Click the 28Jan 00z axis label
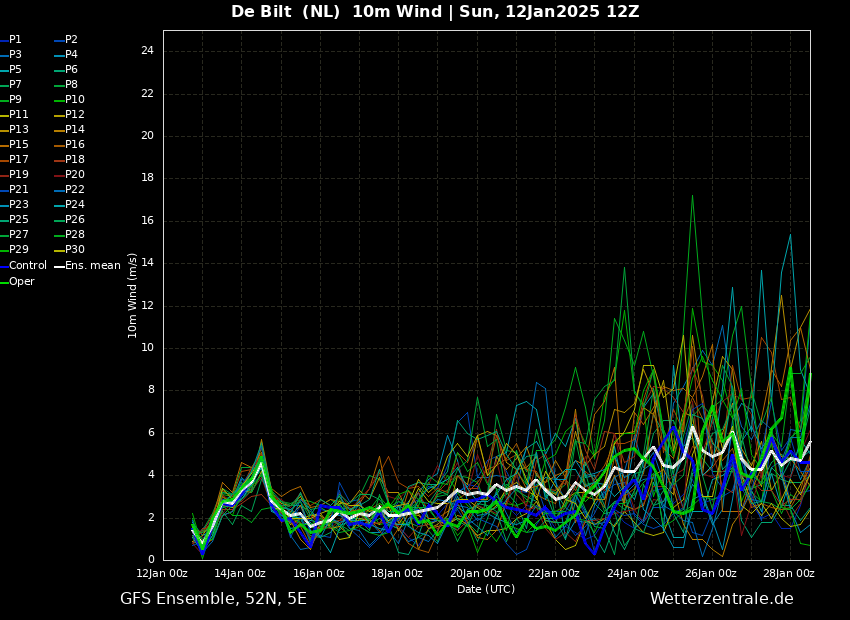Screen dimensions: 850x620 point(789,573)
